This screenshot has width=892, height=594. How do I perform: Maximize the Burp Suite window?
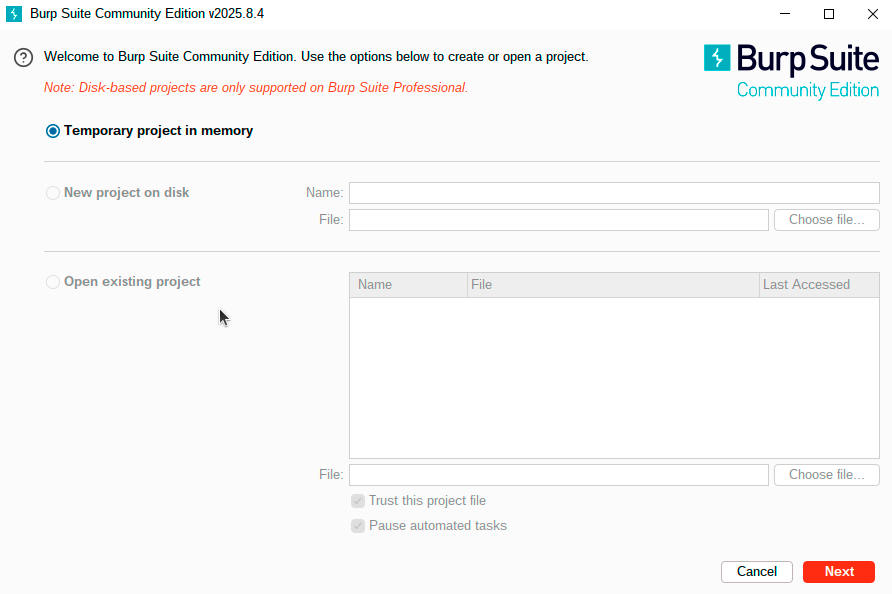coord(829,14)
